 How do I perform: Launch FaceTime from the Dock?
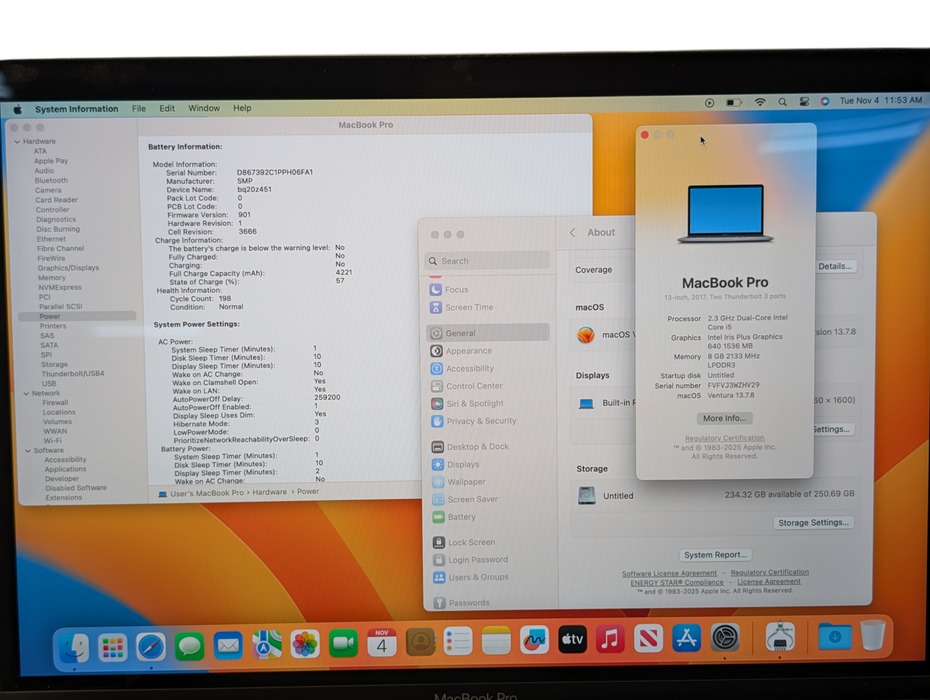point(343,644)
